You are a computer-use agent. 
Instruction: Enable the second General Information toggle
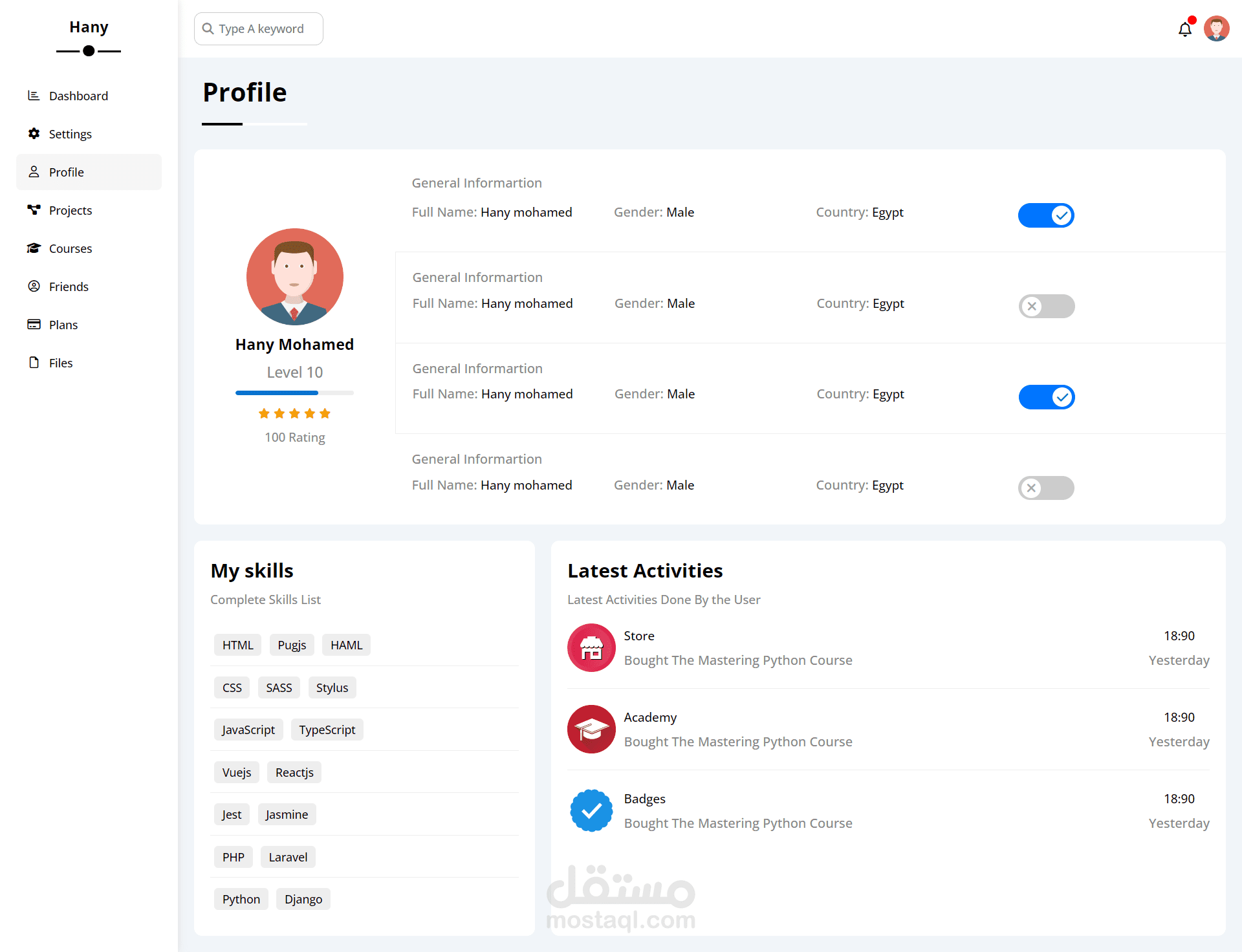click(1047, 306)
